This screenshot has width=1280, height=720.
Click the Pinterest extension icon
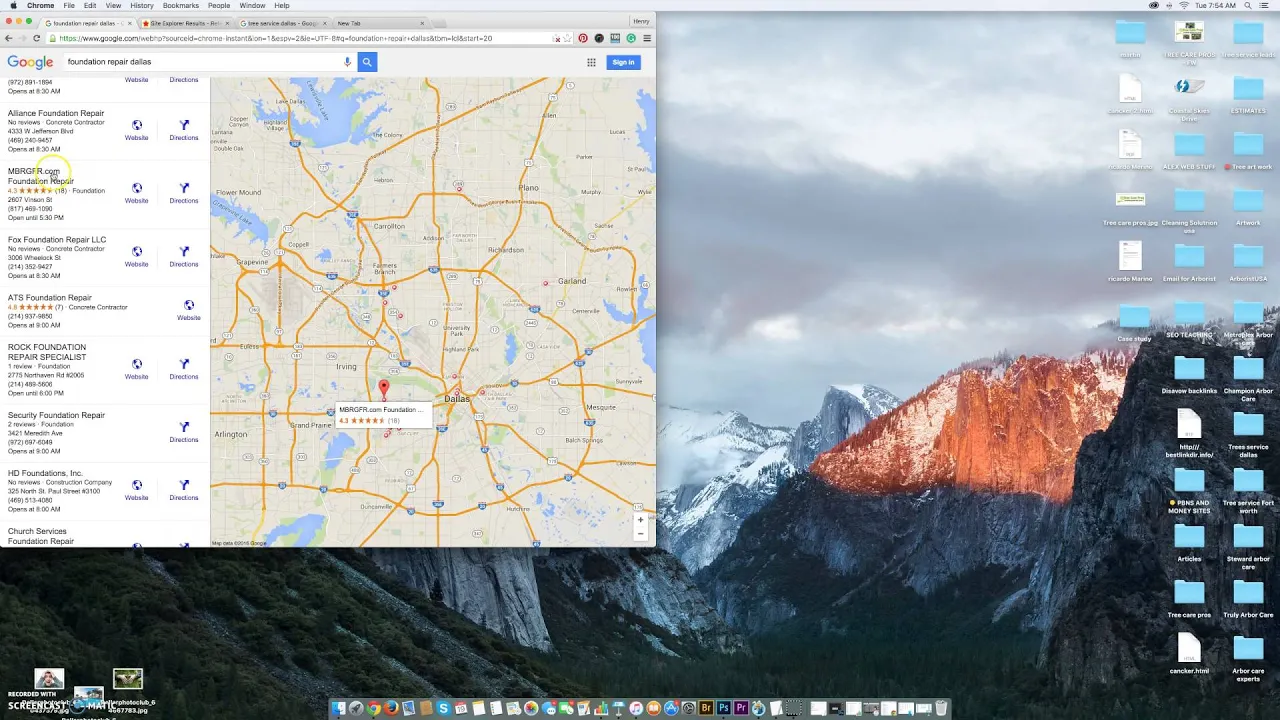tap(583, 38)
